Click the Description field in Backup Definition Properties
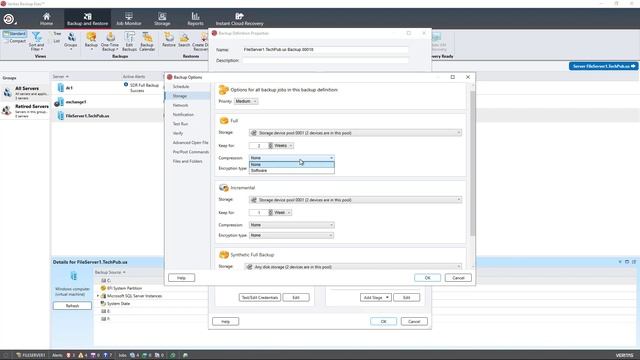The height and width of the screenshot is (360, 640). (325, 60)
